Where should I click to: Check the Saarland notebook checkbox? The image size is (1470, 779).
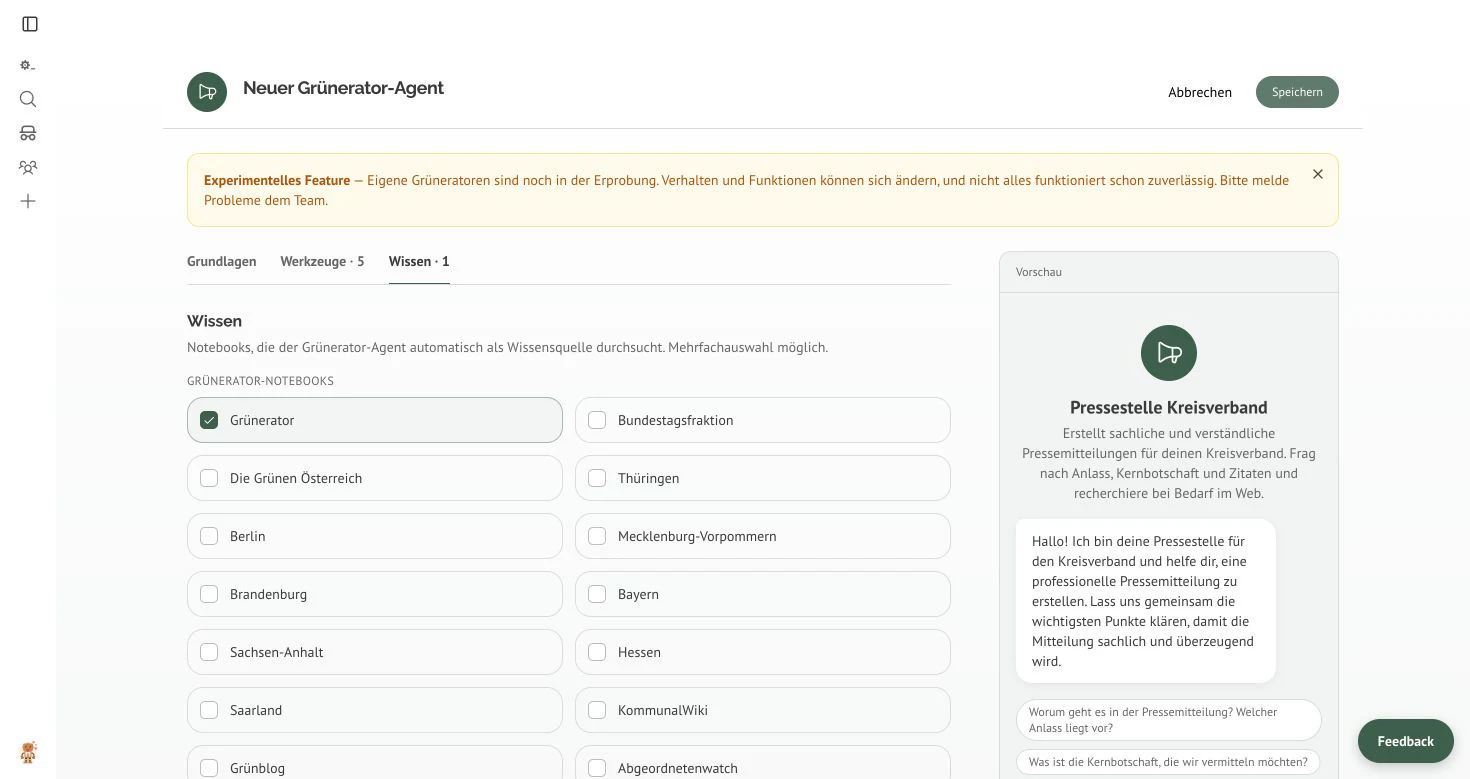pyautogui.click(x=209, y=710)
